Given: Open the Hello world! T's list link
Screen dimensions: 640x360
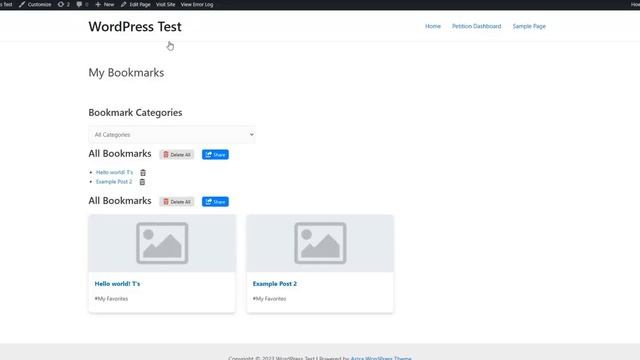Looking at the screenshot, I should 114,172.
